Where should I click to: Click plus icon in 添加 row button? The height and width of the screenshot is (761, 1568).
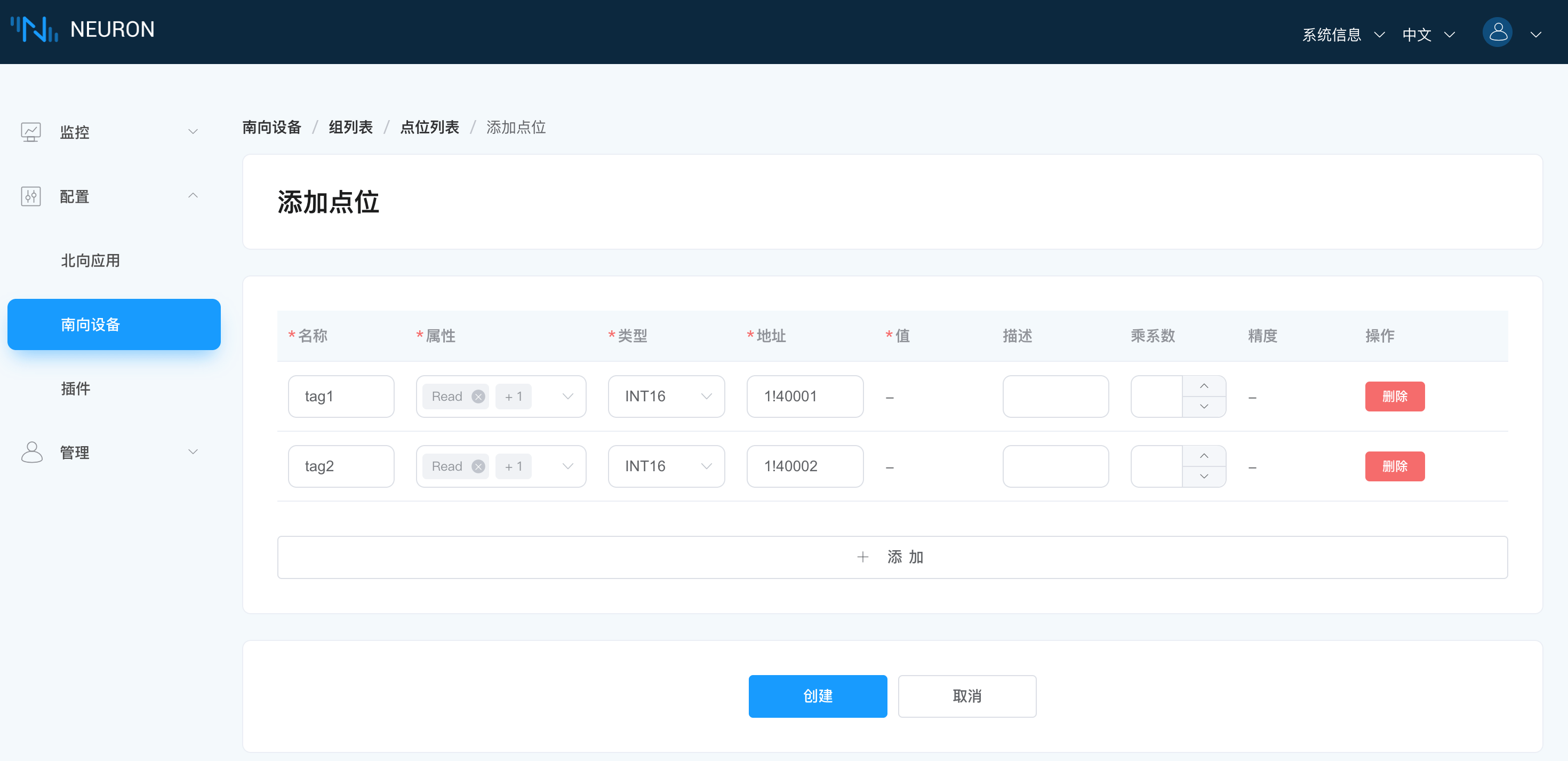coord(862,557)
